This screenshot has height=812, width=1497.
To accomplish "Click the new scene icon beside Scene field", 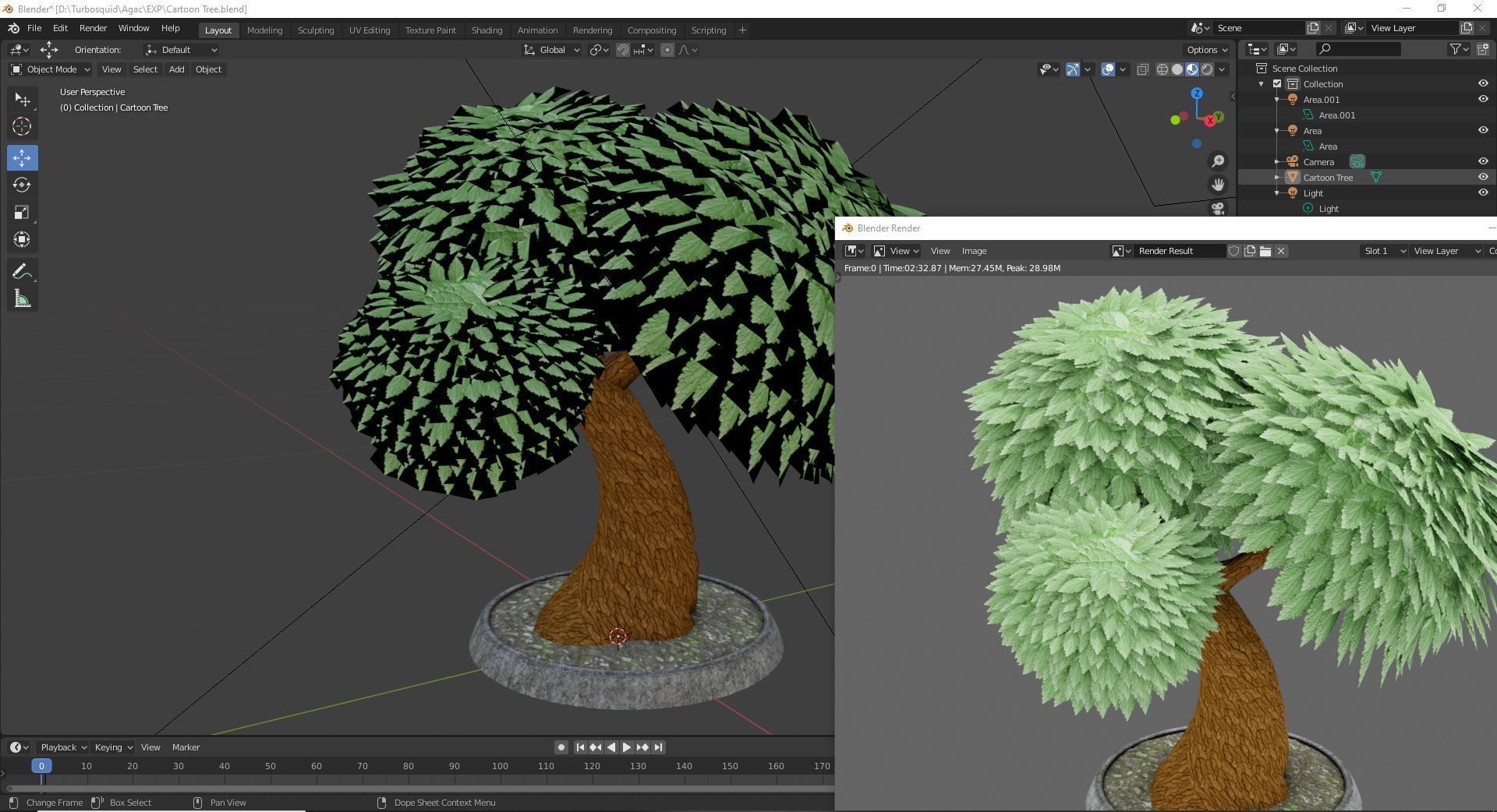I will [1313, 28].
